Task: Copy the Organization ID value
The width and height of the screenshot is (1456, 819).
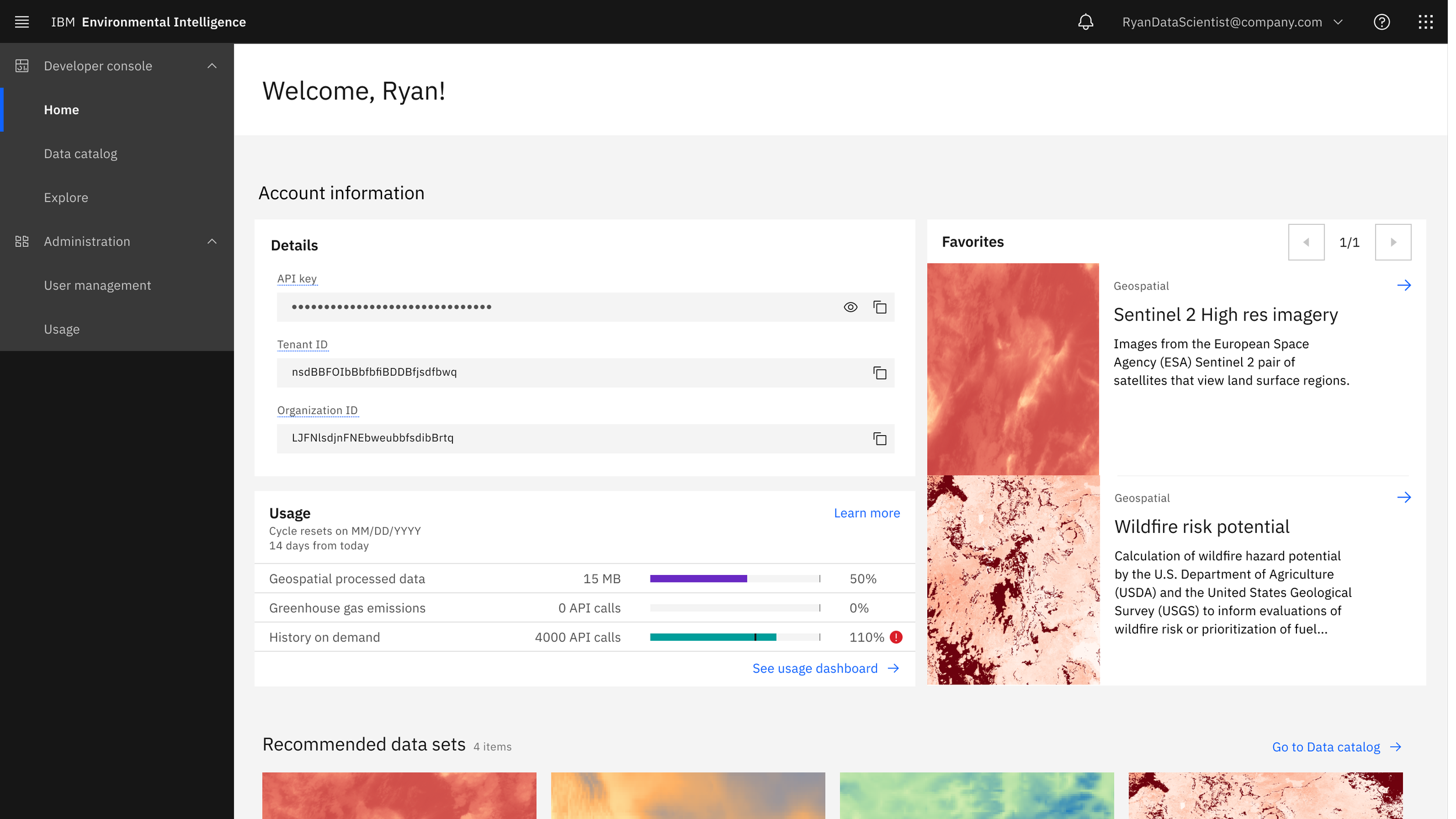Action: pyautogui.click(x=879, y=439)
